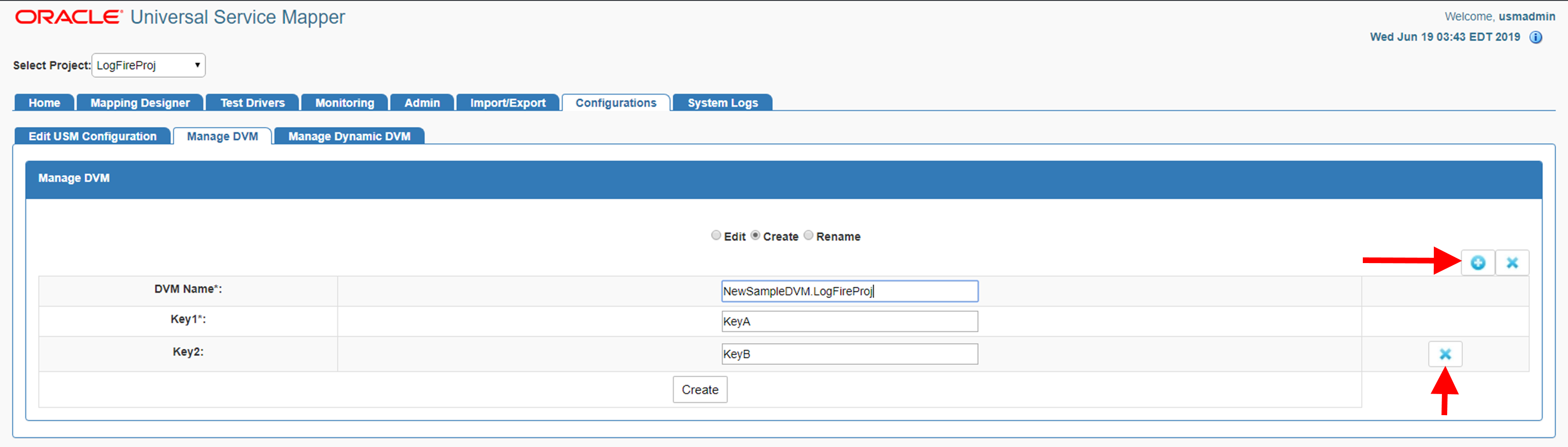Click the Select Project: label

tap(52, 65)
